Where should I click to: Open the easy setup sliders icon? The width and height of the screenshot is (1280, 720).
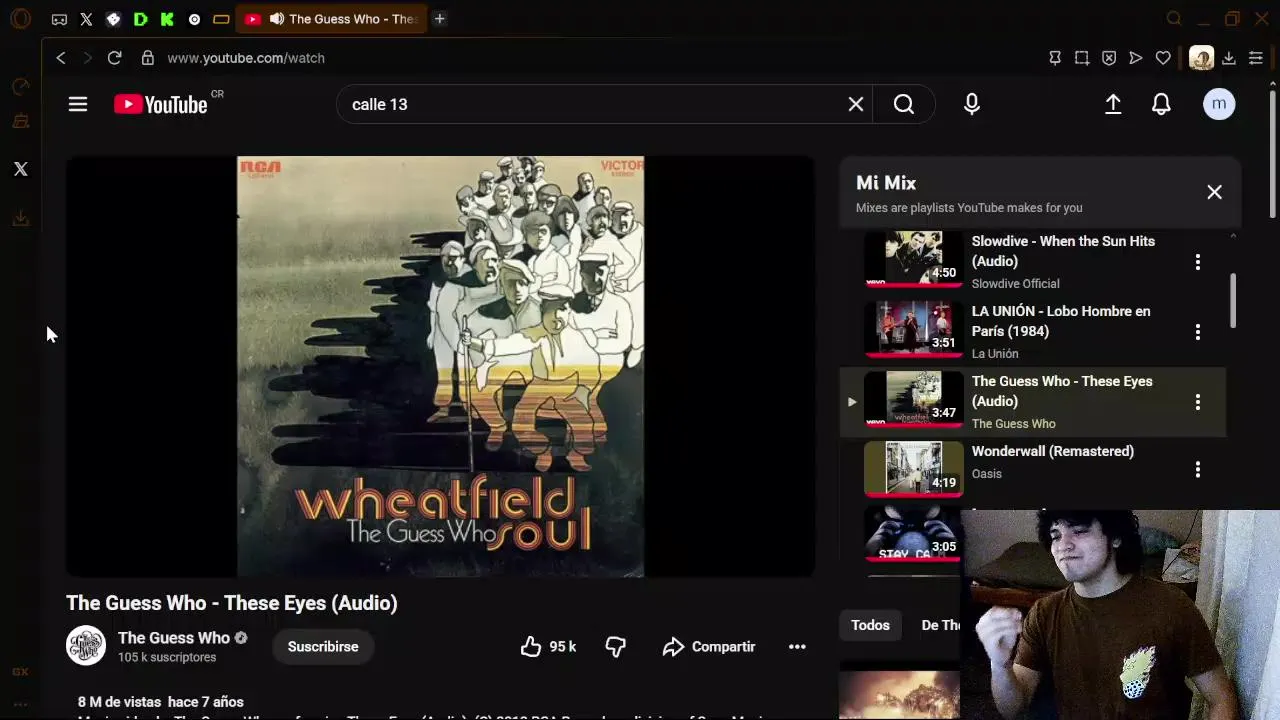pos(1256,58)
